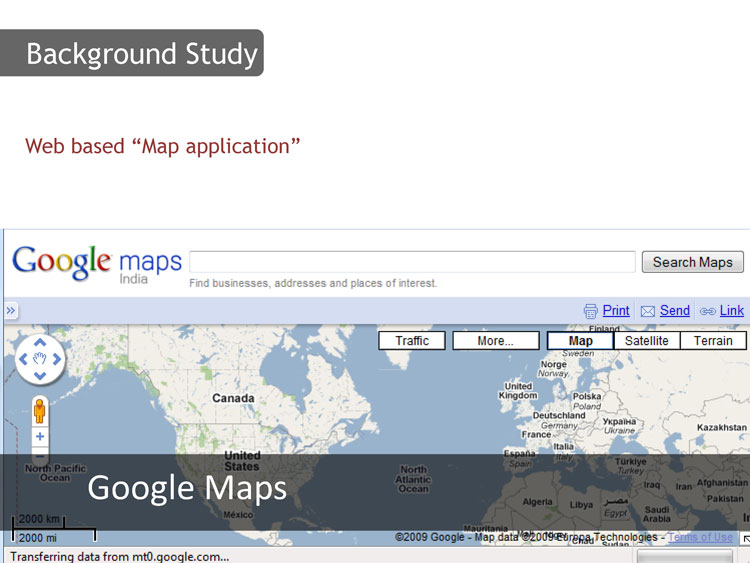Open the More... layers dropdown
This screenshot has width=750, height=563.
click(495, 341)
